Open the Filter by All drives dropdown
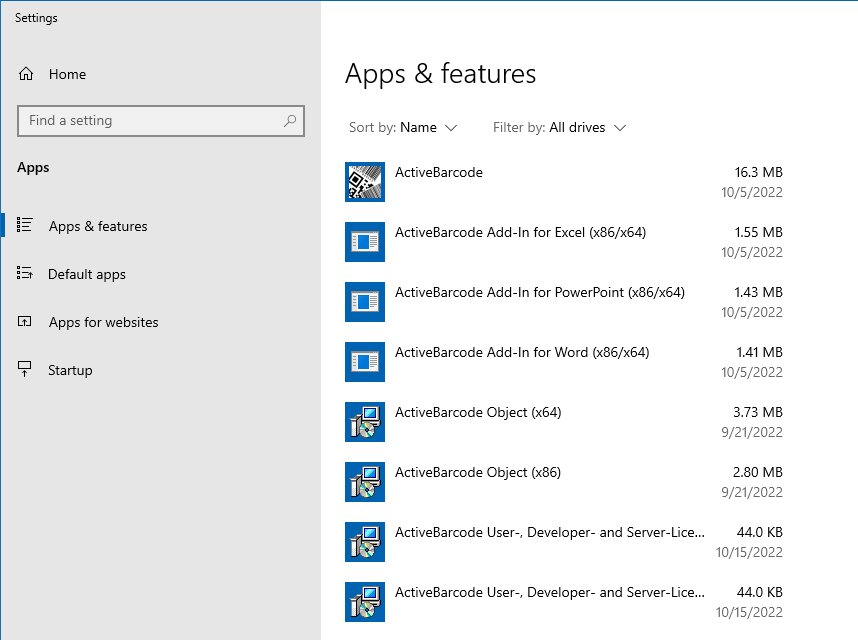The height and width of the screenshot is (640, 858). coord(559,127)
